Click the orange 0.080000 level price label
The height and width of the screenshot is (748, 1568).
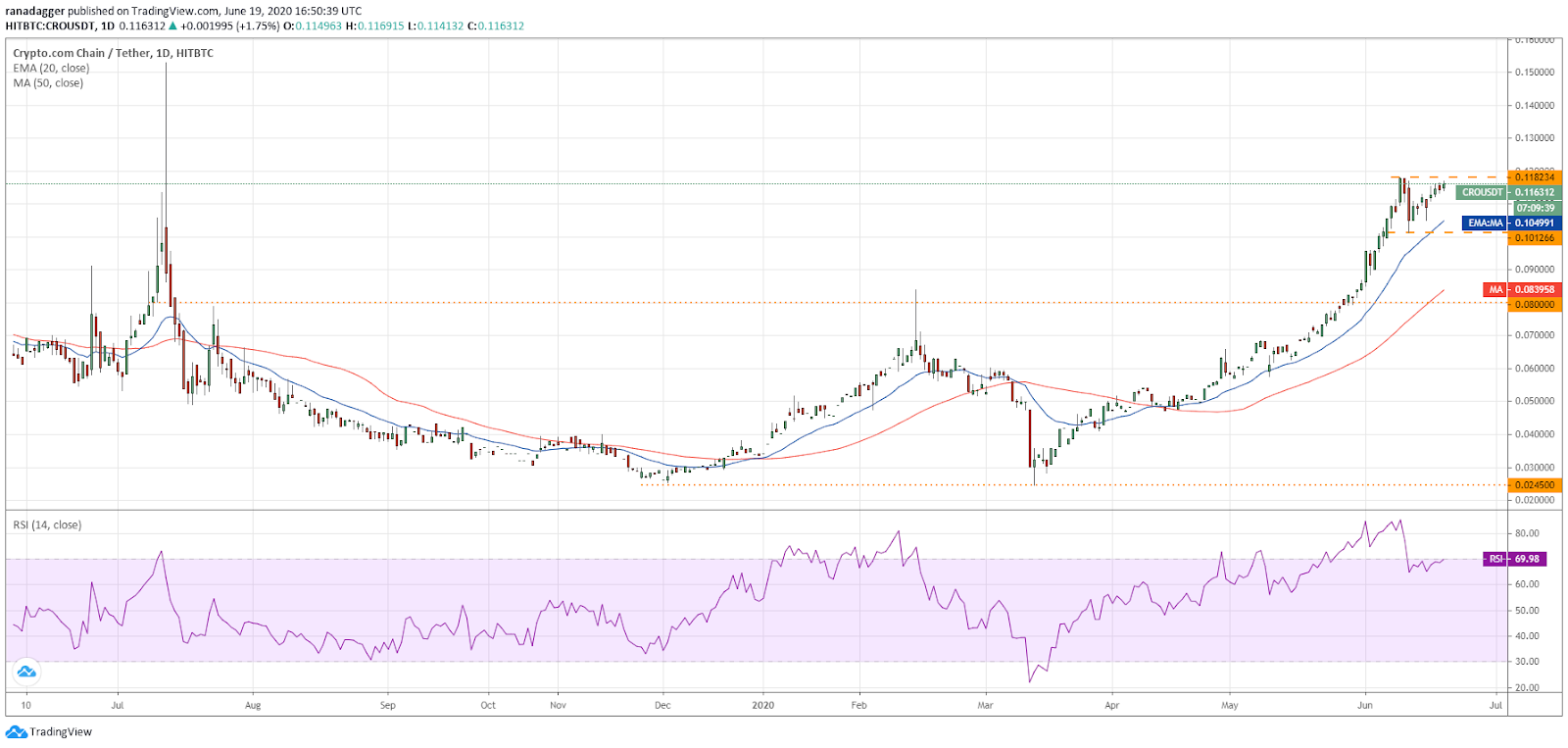[1535, 305]
